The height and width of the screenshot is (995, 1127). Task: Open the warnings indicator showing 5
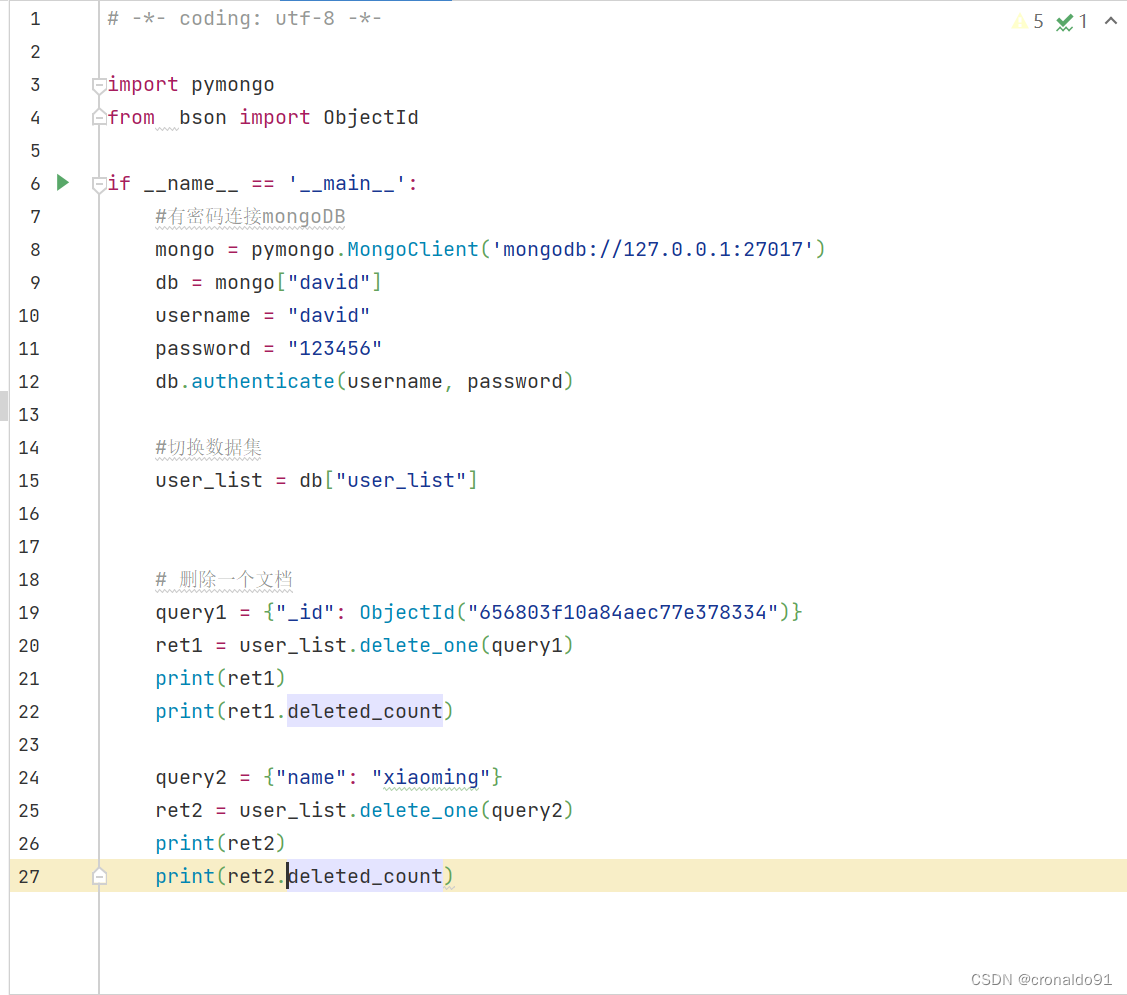click(1028, 22)
